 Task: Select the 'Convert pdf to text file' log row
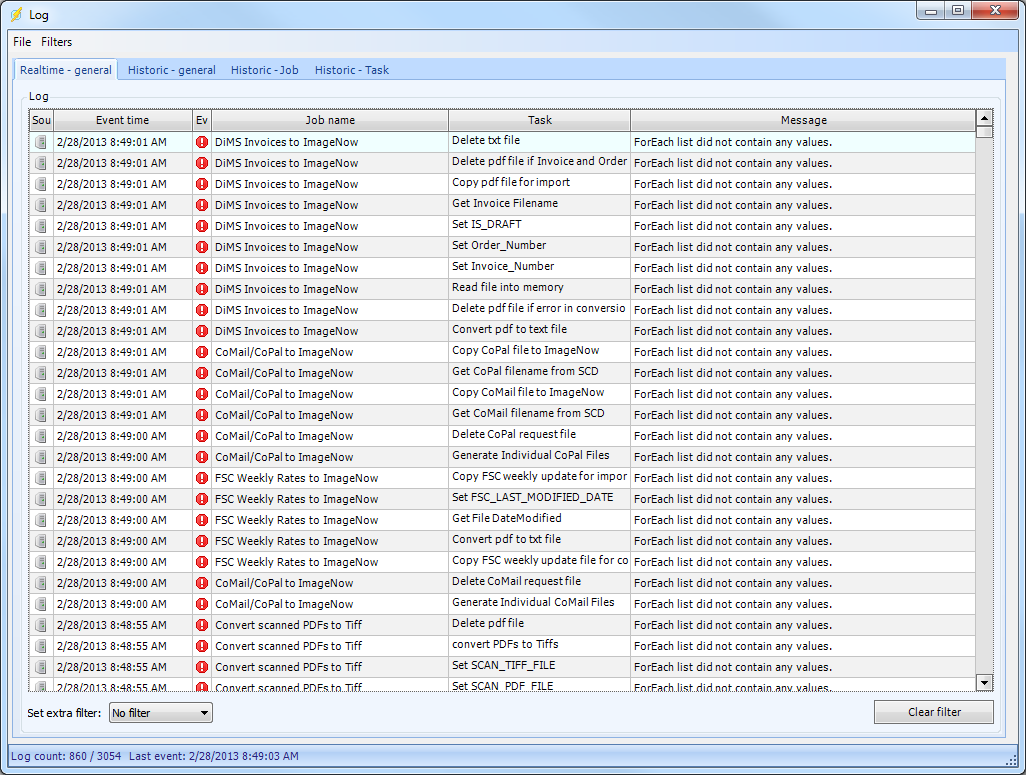pos(509,331)
